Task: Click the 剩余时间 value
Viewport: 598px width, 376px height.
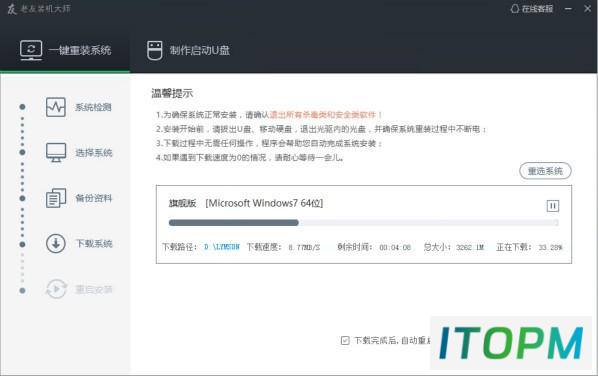Action: tap(395, 247)
